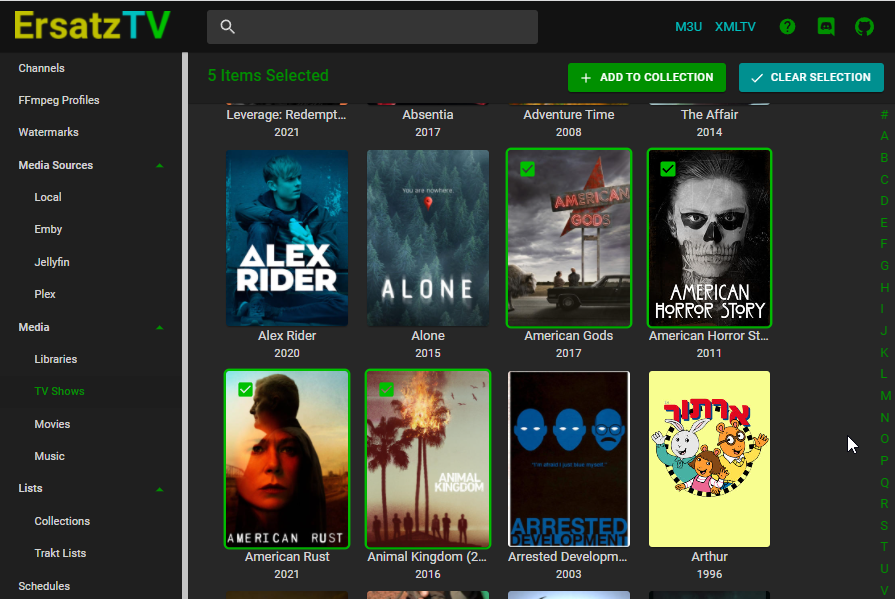The image size is (895, 599).
Task: Jump to letter H in index
Action: [x=884, y=287]
